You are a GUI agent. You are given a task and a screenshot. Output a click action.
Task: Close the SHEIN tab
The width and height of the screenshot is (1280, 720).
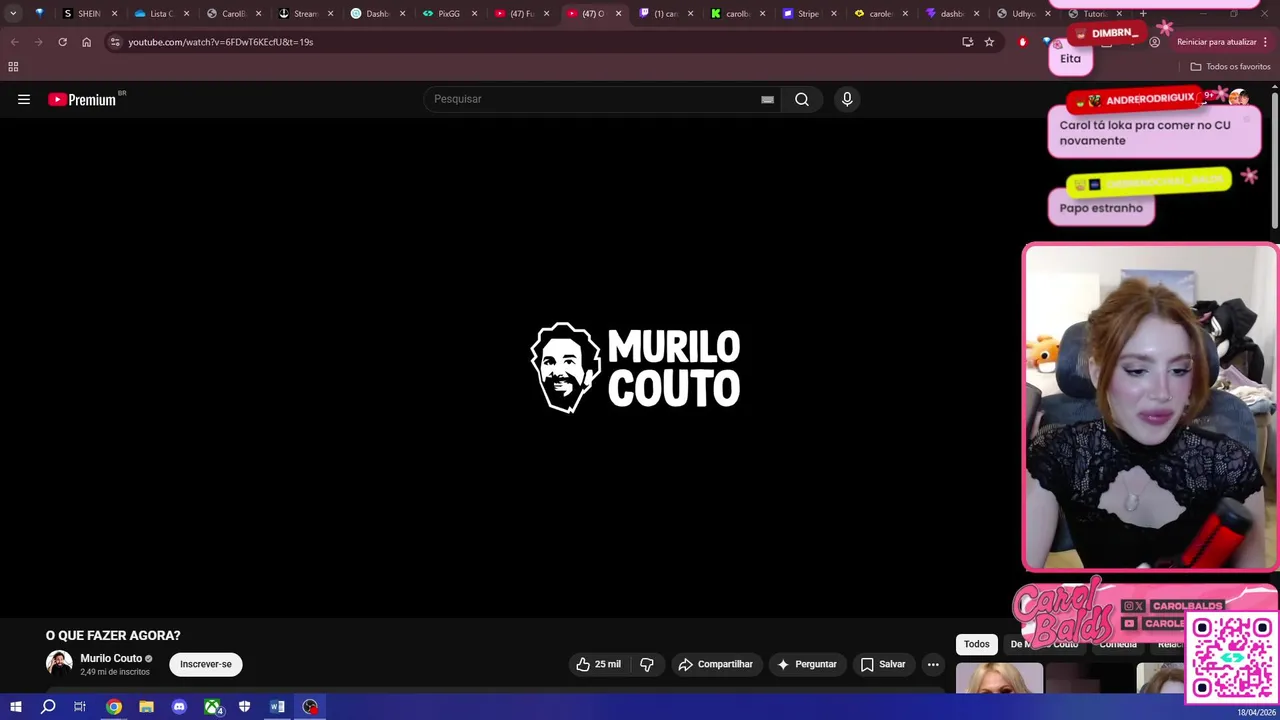pos(114,14)
